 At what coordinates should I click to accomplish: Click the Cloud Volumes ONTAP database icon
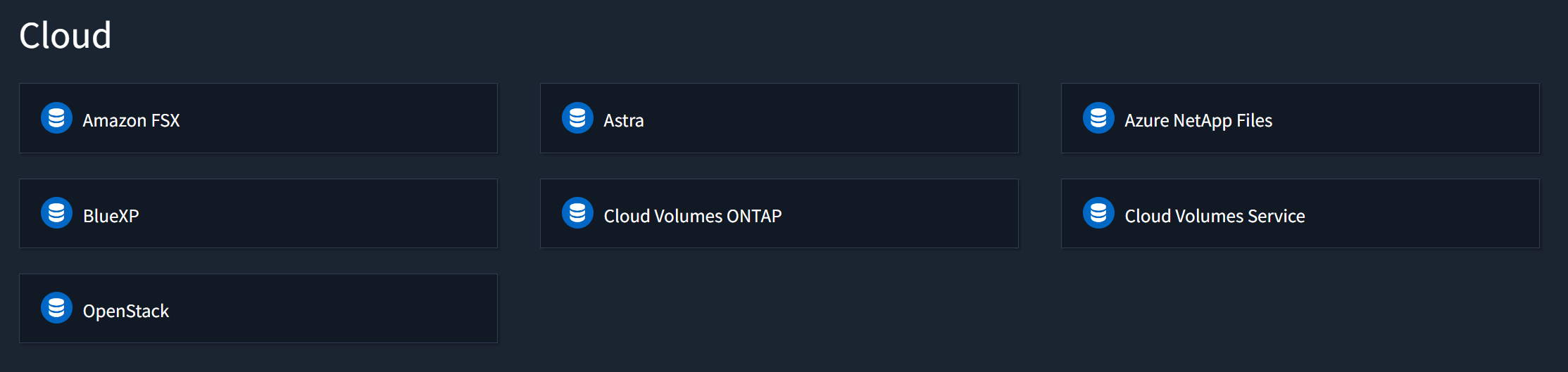[577, 213]
